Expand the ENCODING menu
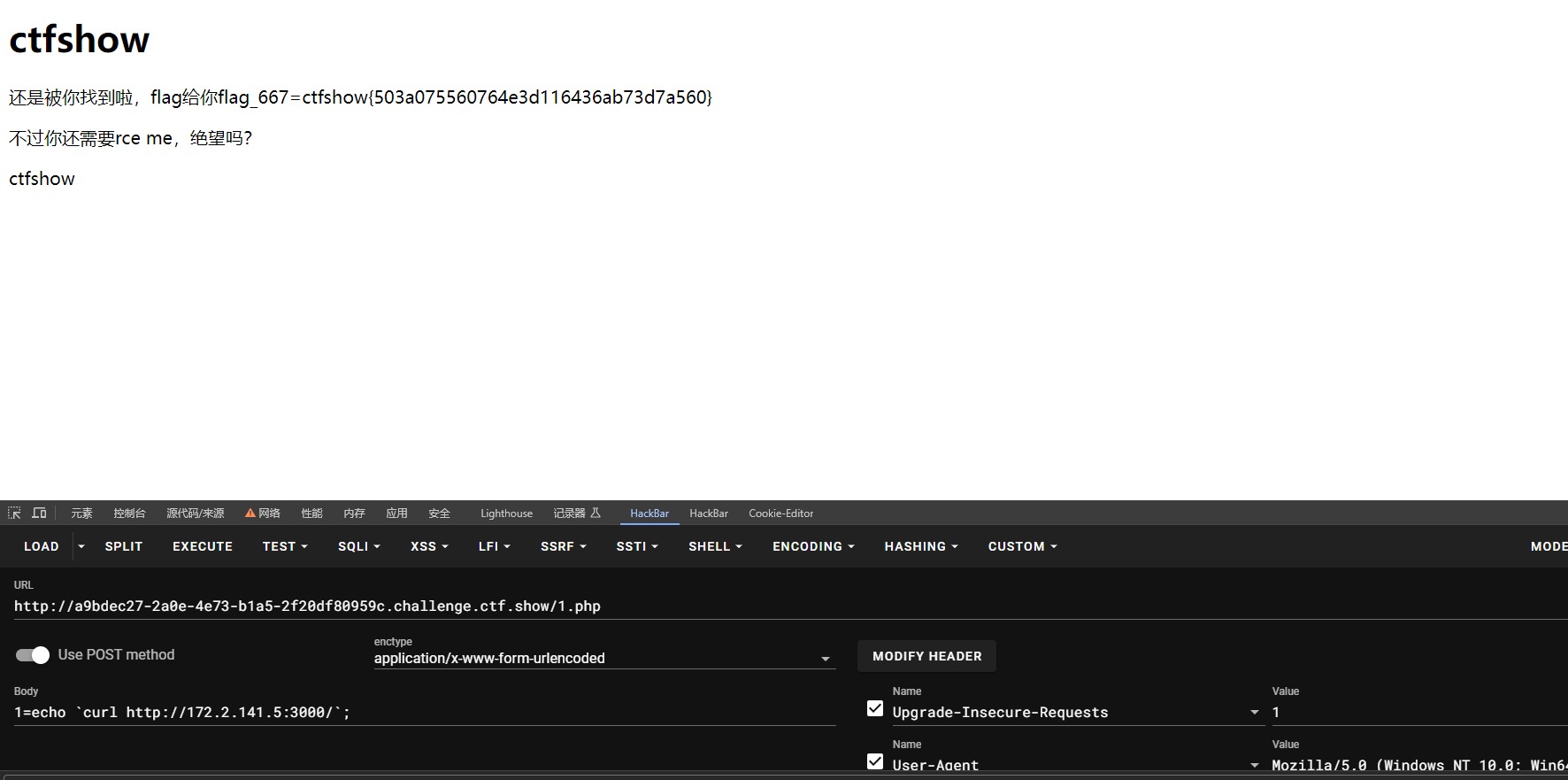The height and width of the screenshot is (780, 1568). (x=813, y=547)
